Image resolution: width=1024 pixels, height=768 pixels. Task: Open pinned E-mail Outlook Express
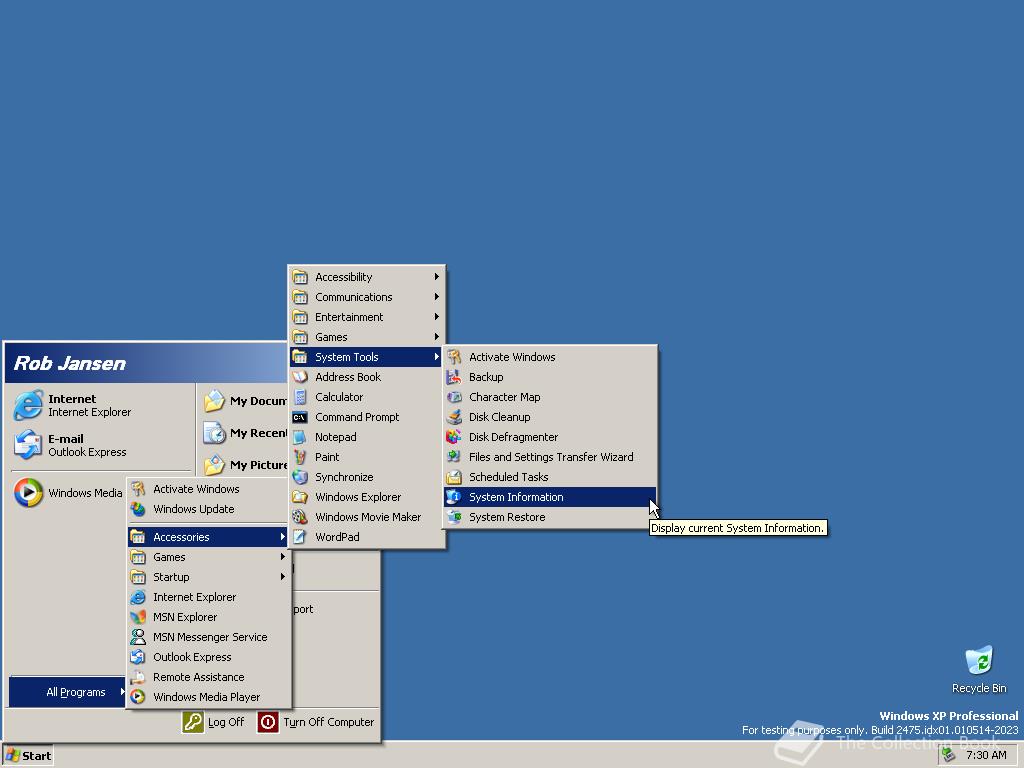pyautogui.click(x=101, y=445)
